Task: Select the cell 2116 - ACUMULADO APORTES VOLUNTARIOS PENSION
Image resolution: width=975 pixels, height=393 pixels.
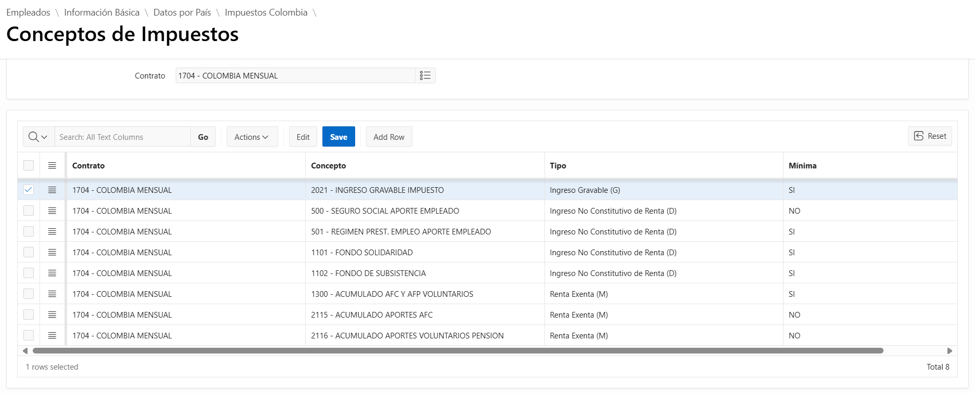Action: click(425, 335)
